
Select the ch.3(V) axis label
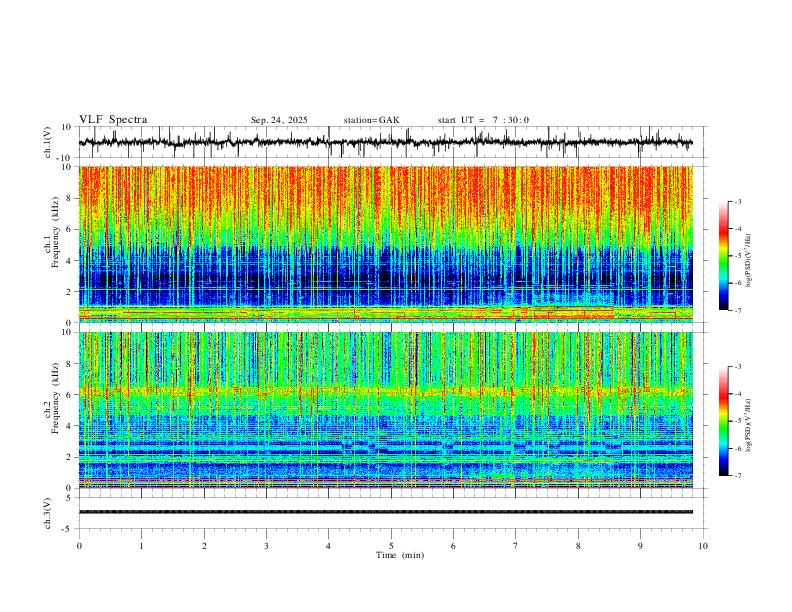coord(48,513)
